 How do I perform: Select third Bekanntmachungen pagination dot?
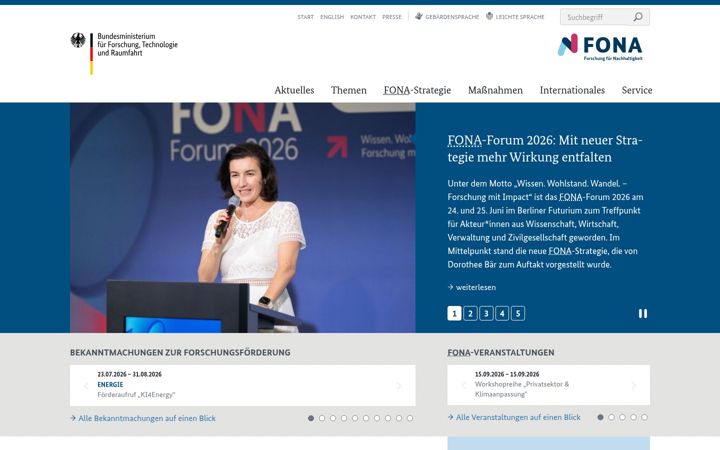pyautogui.click(x=333, y=418)
